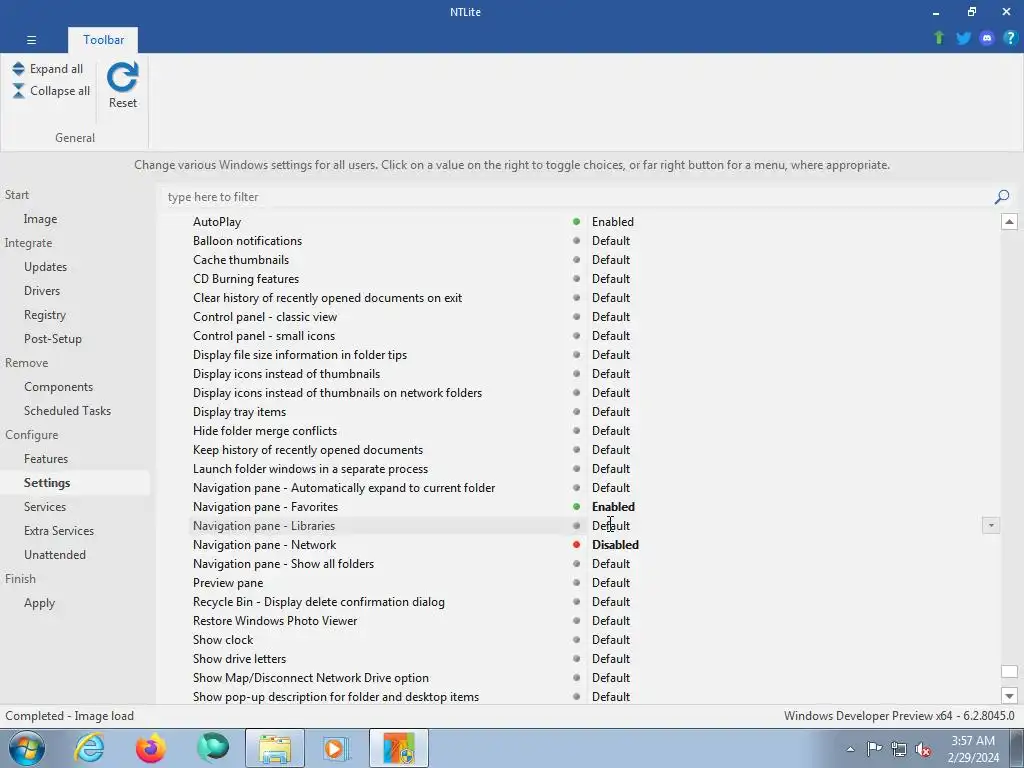Click the Collapse all arrows icon

(x=18, y=91)
